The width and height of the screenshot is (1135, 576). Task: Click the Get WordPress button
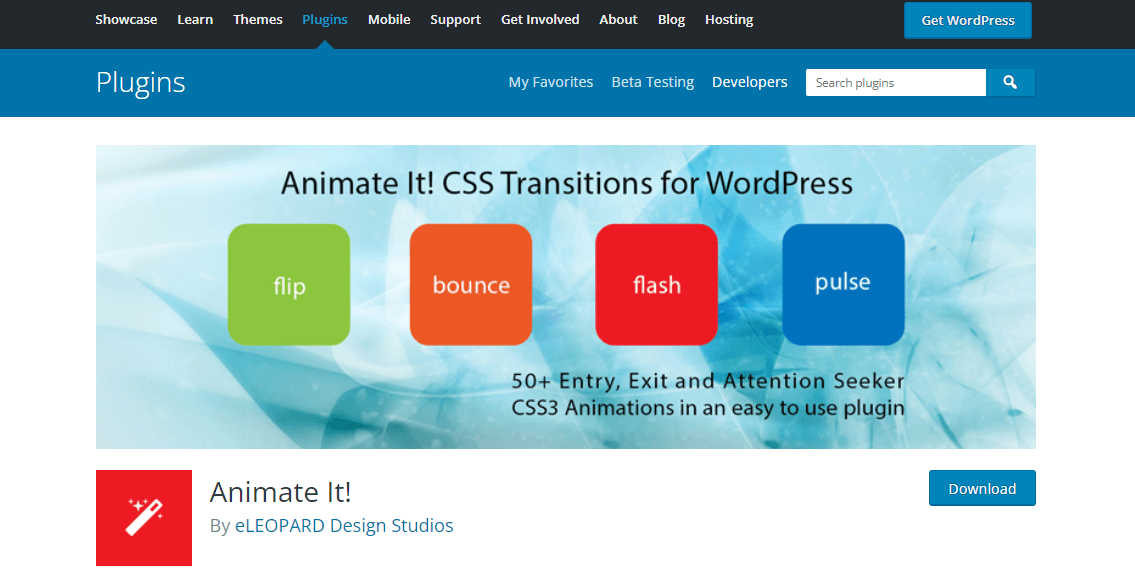[967, 19]
